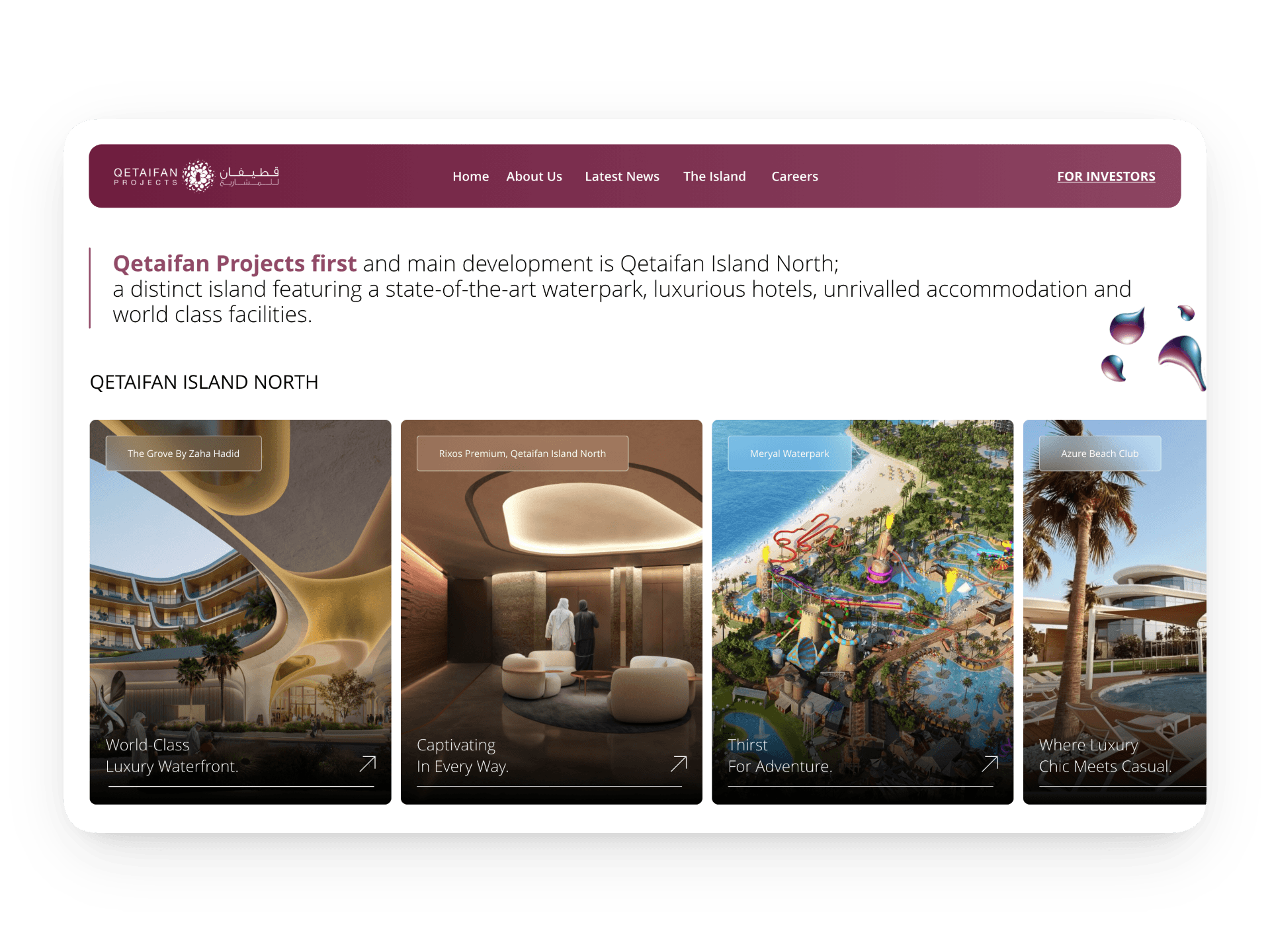Click the Arabic Qetaifan logo text
This screenshot has width=1270, height=952.
[249, 176]
